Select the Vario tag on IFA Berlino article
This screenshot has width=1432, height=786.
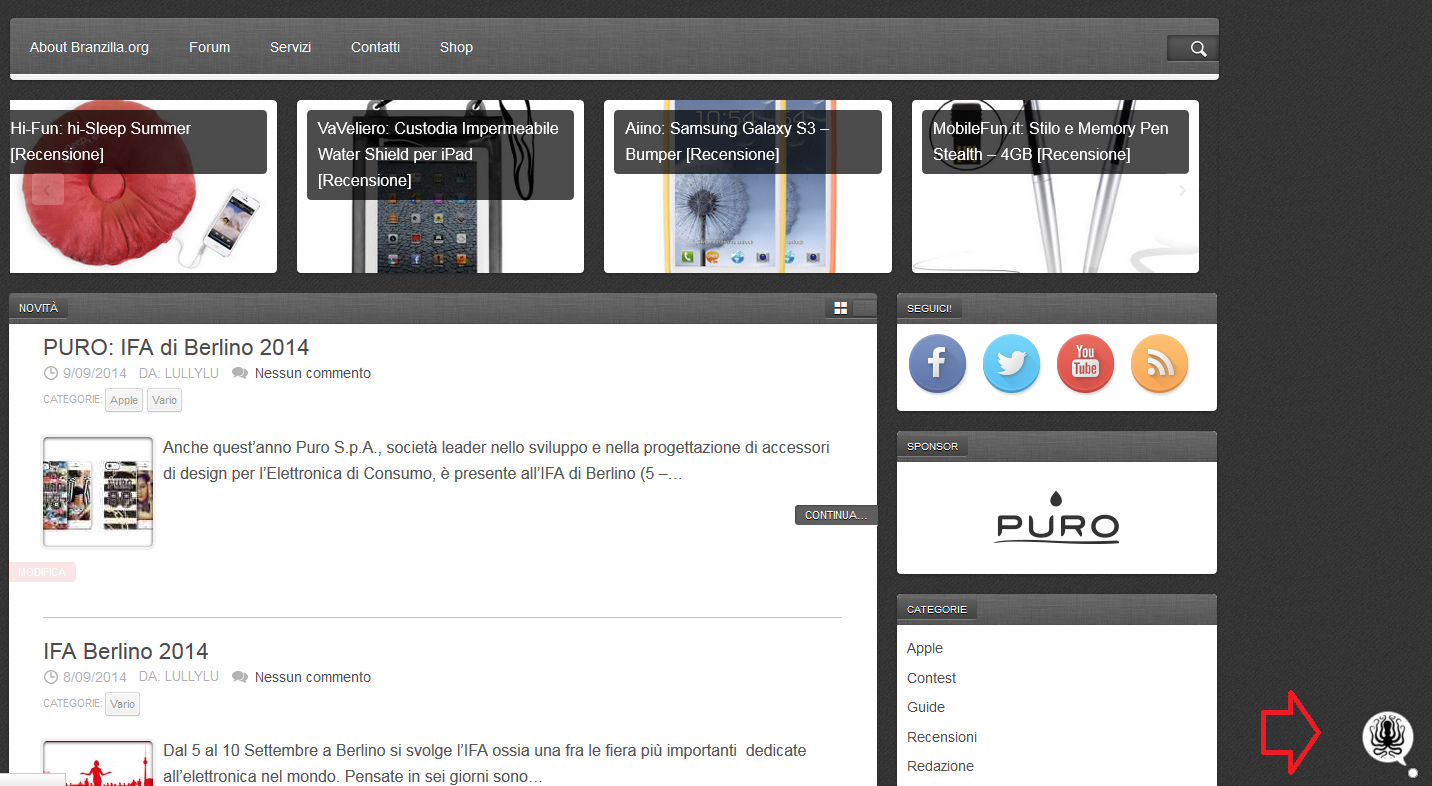[122, 704]
